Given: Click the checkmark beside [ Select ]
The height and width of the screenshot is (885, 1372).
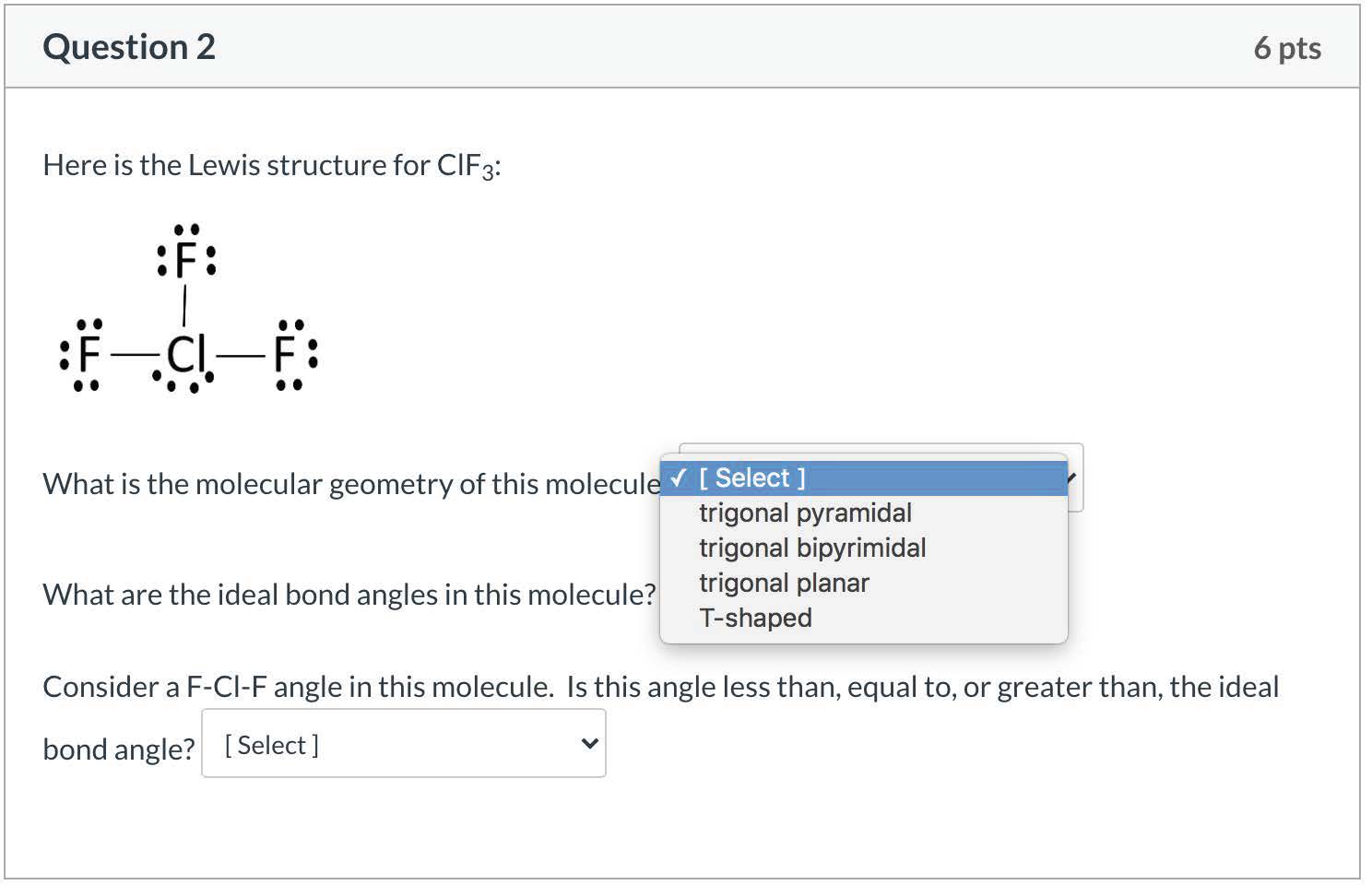Looking at the screenshot, I should 679,478.
